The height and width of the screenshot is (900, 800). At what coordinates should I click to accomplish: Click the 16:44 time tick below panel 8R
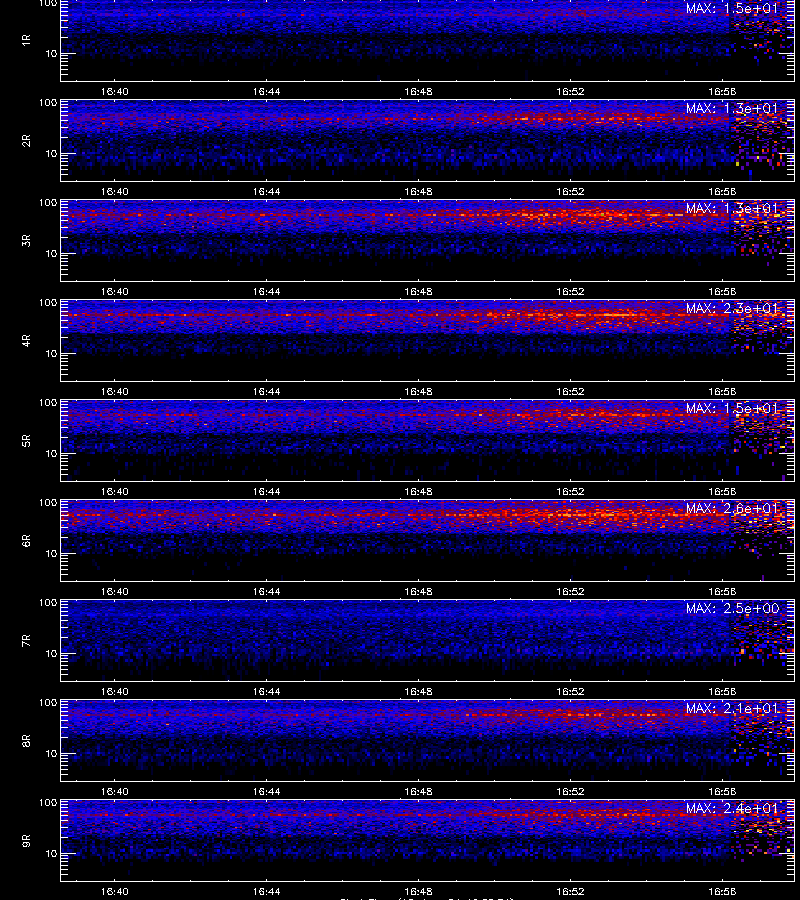point(266,791)
